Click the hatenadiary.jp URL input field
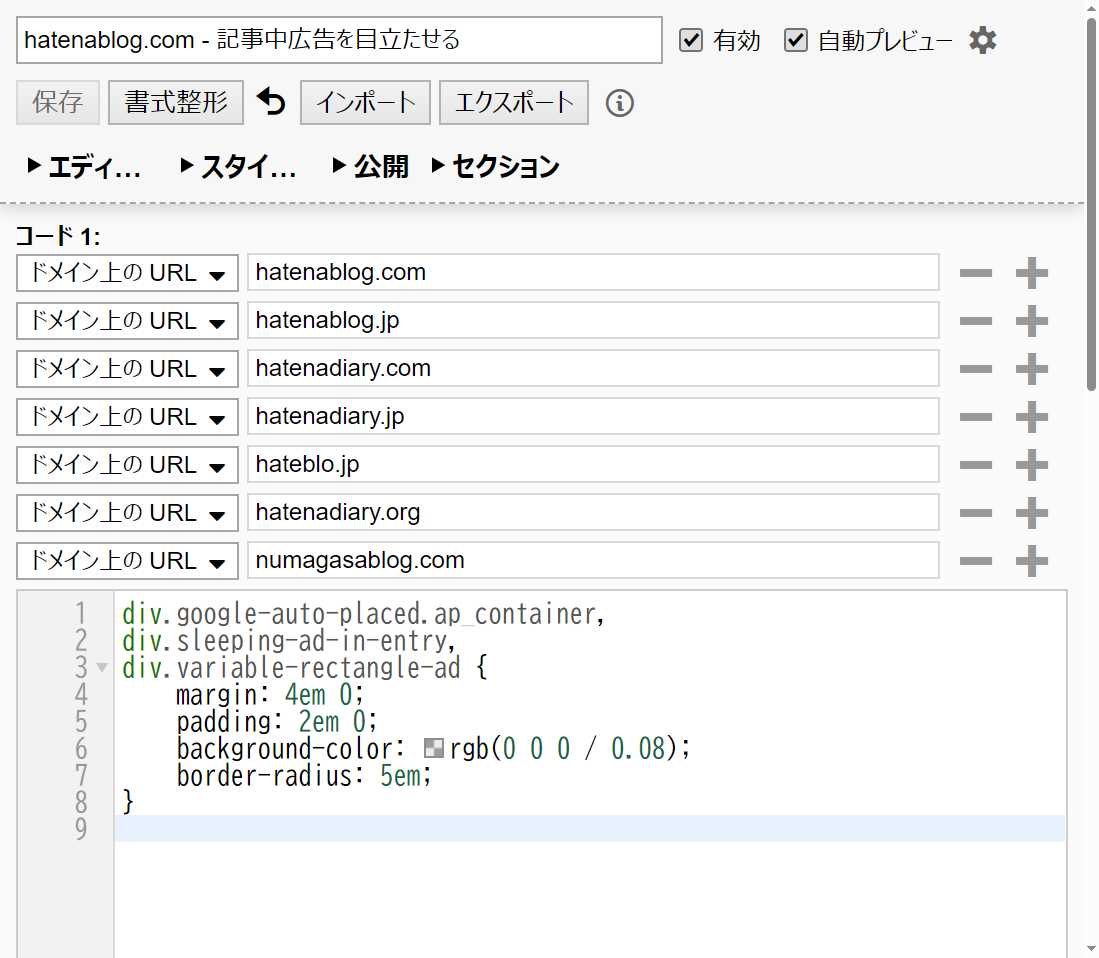Viewport: 1099px width, 958px height. tap(593, 417)
